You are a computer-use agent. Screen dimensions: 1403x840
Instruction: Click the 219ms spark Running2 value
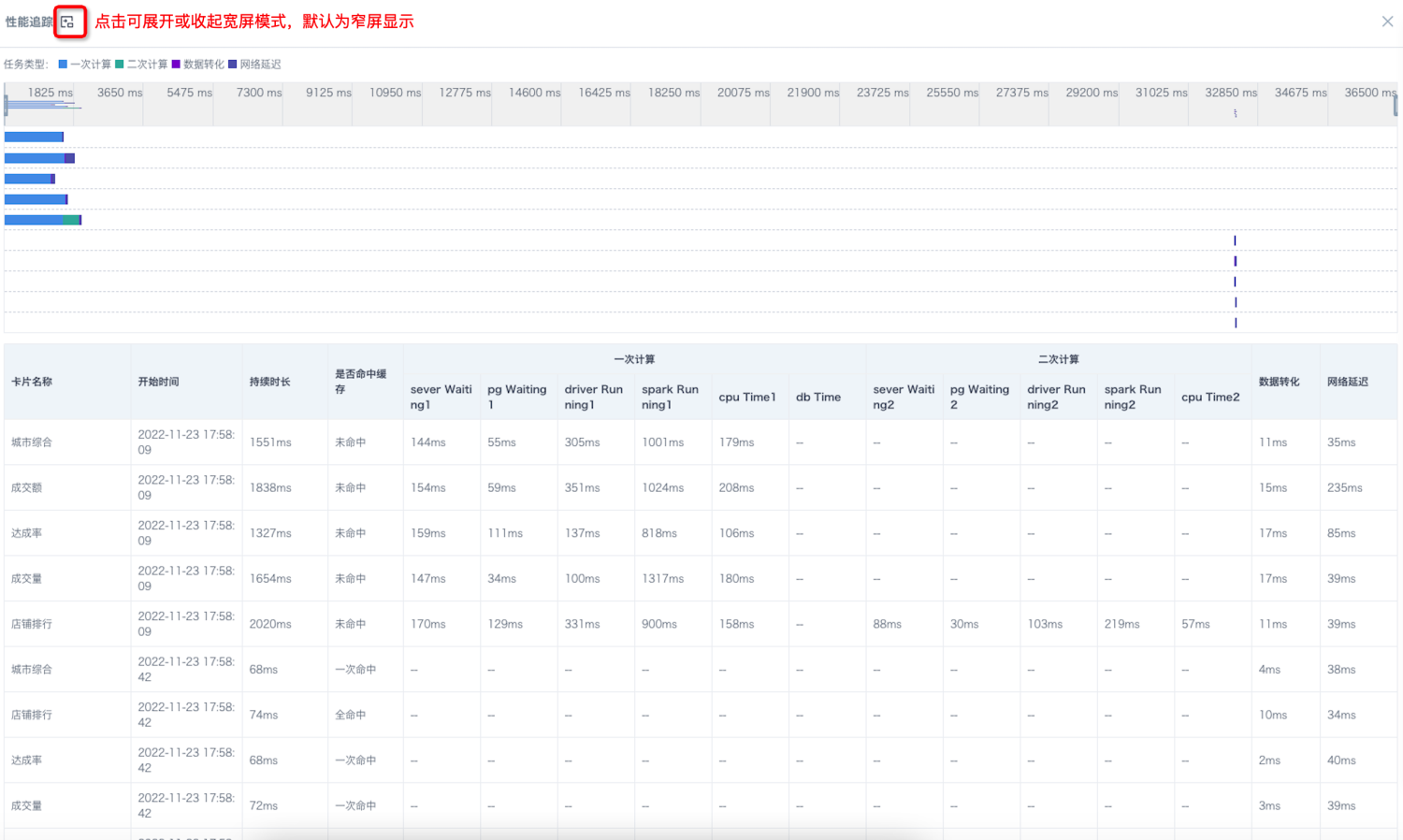click(1122, 624)
